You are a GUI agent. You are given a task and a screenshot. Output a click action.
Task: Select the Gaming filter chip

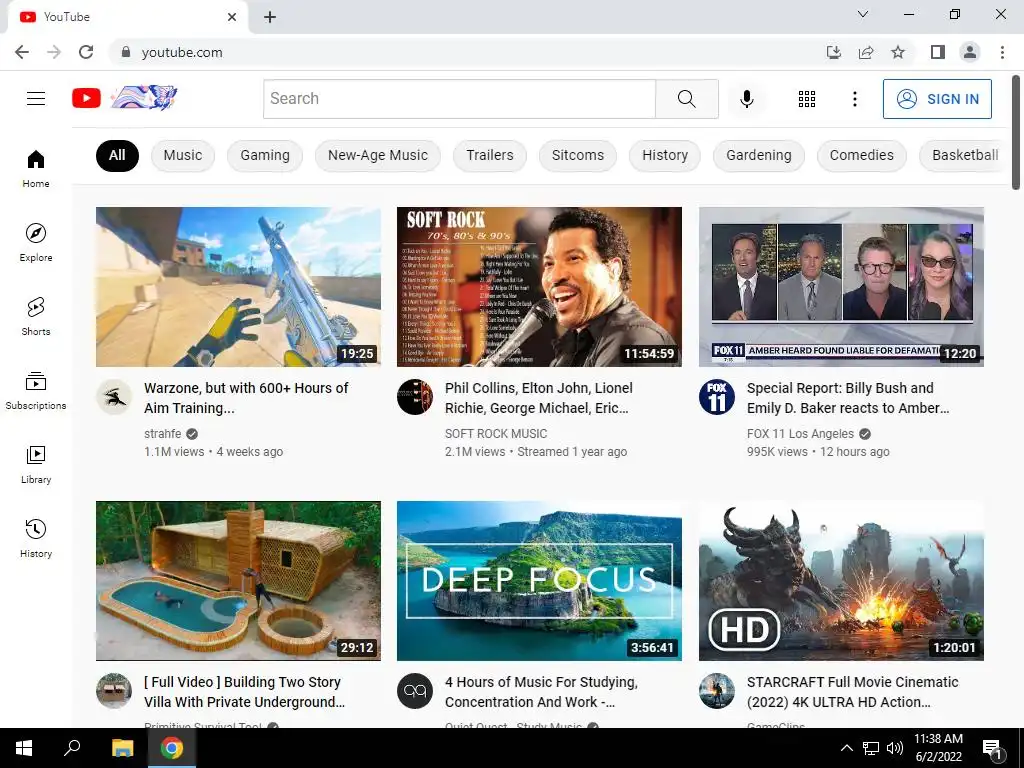pos(264,155)
